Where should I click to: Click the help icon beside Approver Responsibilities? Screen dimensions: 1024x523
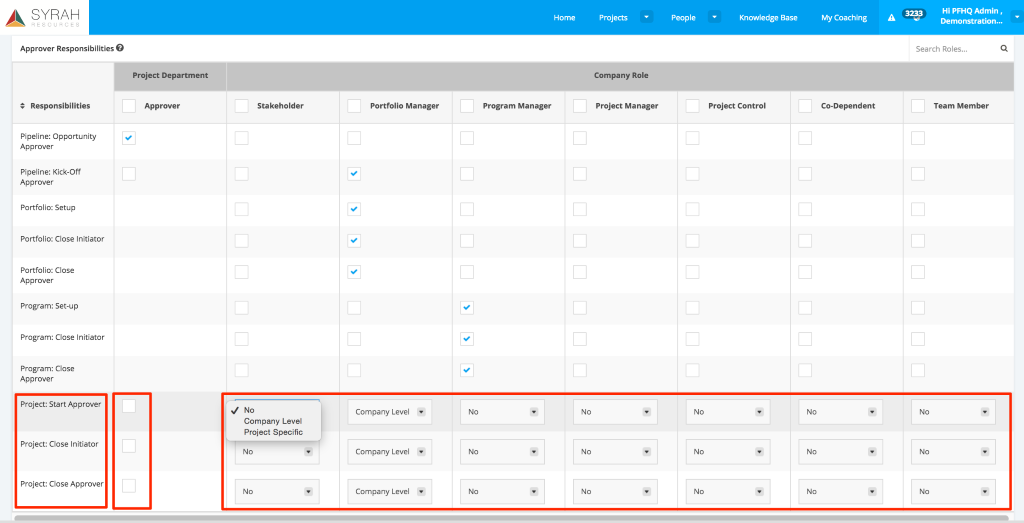pos(120,48)
